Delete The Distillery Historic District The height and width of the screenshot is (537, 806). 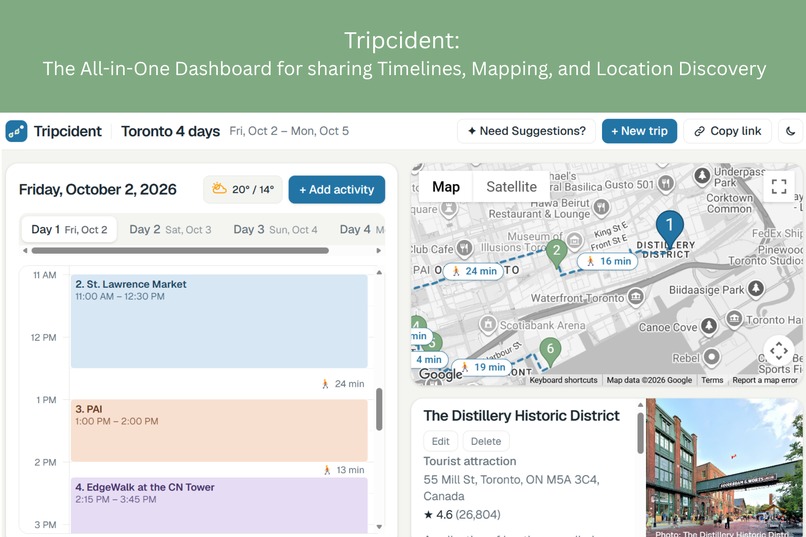[486, 441]
